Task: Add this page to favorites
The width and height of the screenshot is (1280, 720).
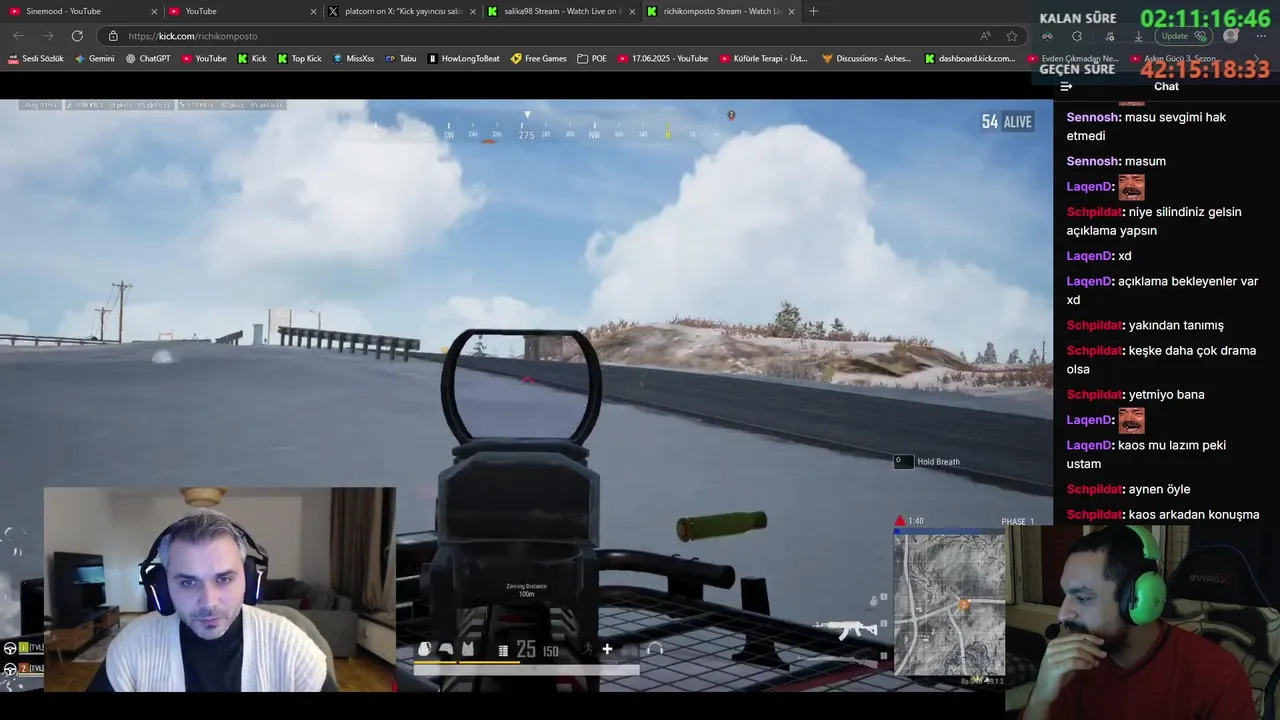Action: (1012, 36)
